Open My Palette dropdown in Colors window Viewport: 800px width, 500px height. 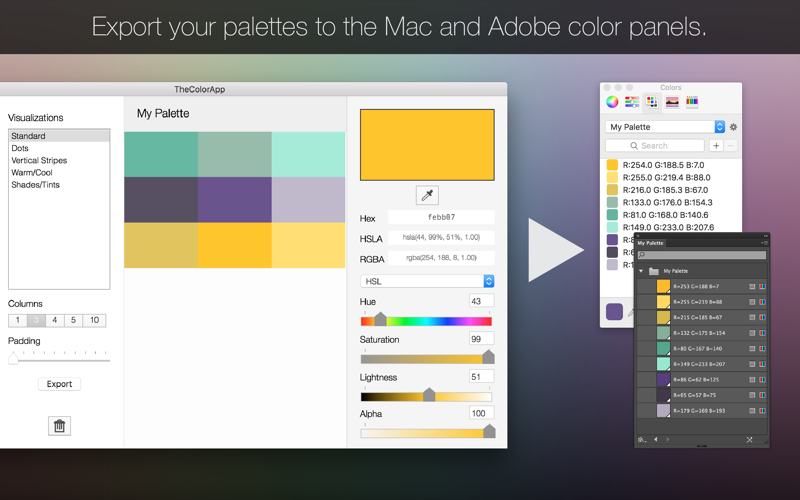665,127
